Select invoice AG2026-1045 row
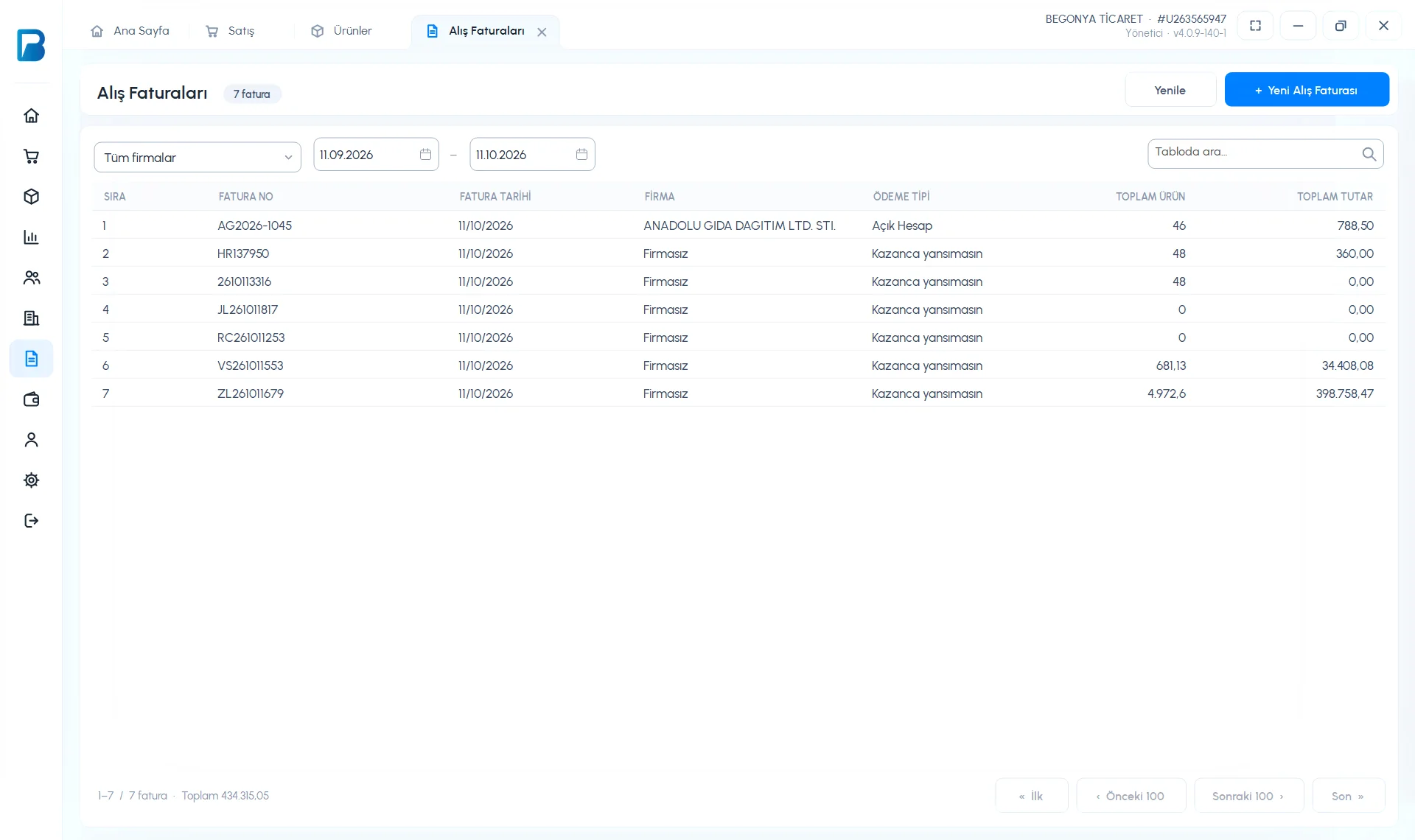This screenshot has width=1415, height=840. 738,225
